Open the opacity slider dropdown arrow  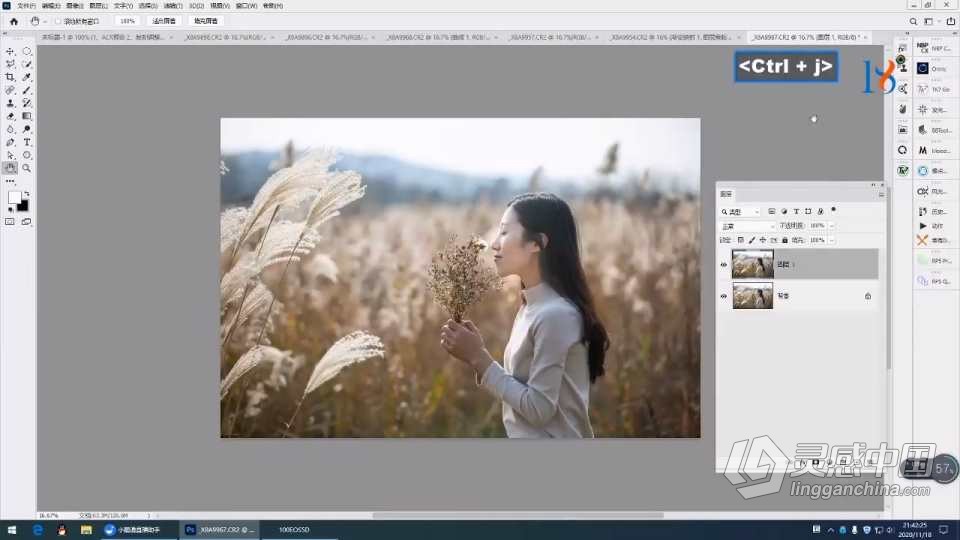[831, 226]
